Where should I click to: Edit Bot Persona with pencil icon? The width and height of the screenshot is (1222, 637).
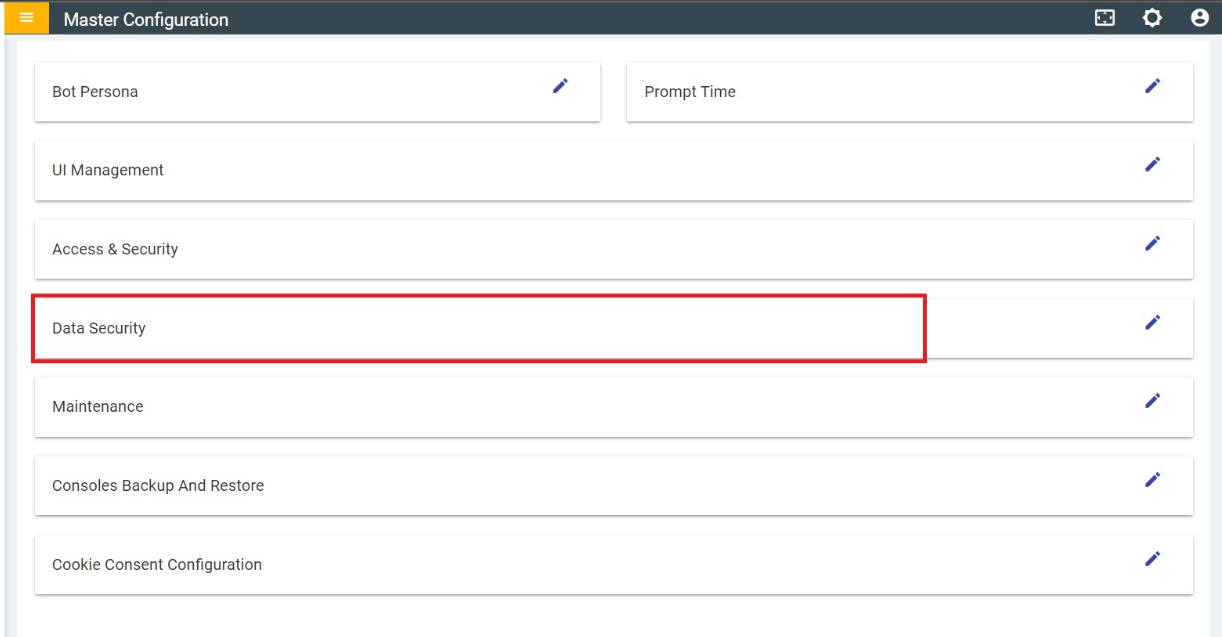pos(560,86)
